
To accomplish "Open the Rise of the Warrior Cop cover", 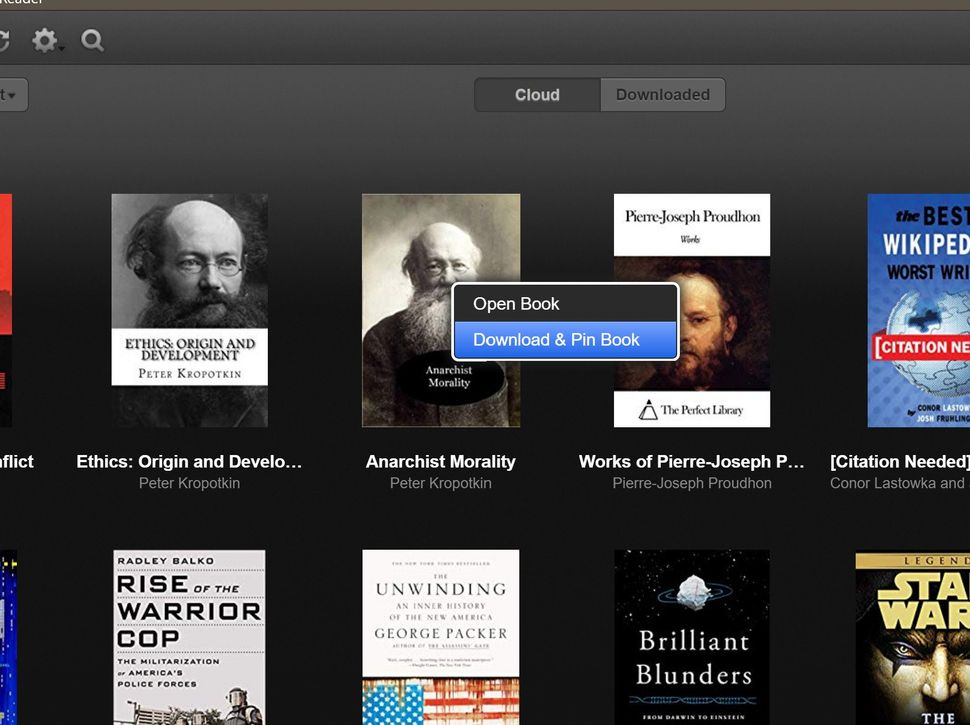I will coord(189,637).
